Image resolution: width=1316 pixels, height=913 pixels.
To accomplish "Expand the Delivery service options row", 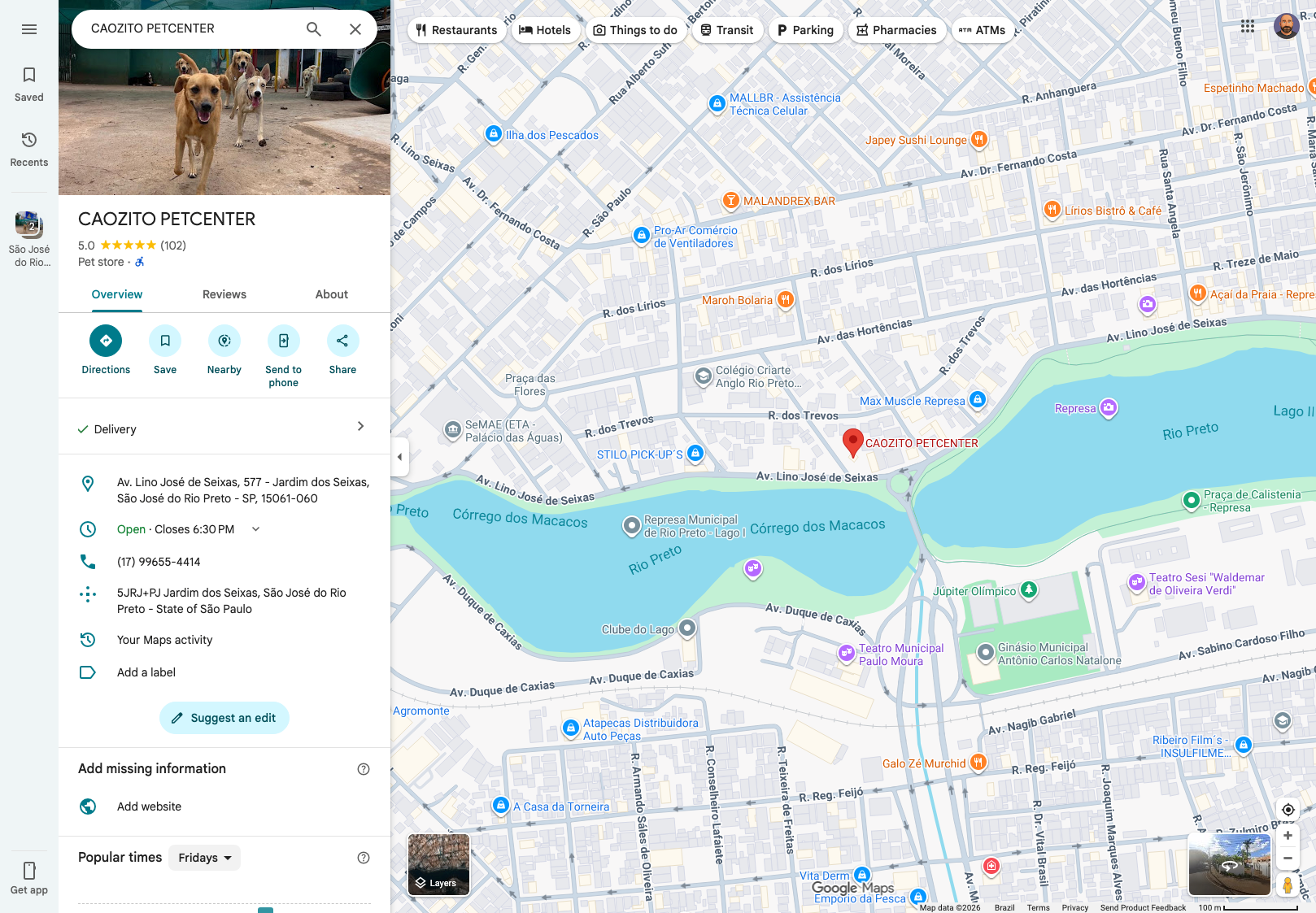I will [224, 428].
